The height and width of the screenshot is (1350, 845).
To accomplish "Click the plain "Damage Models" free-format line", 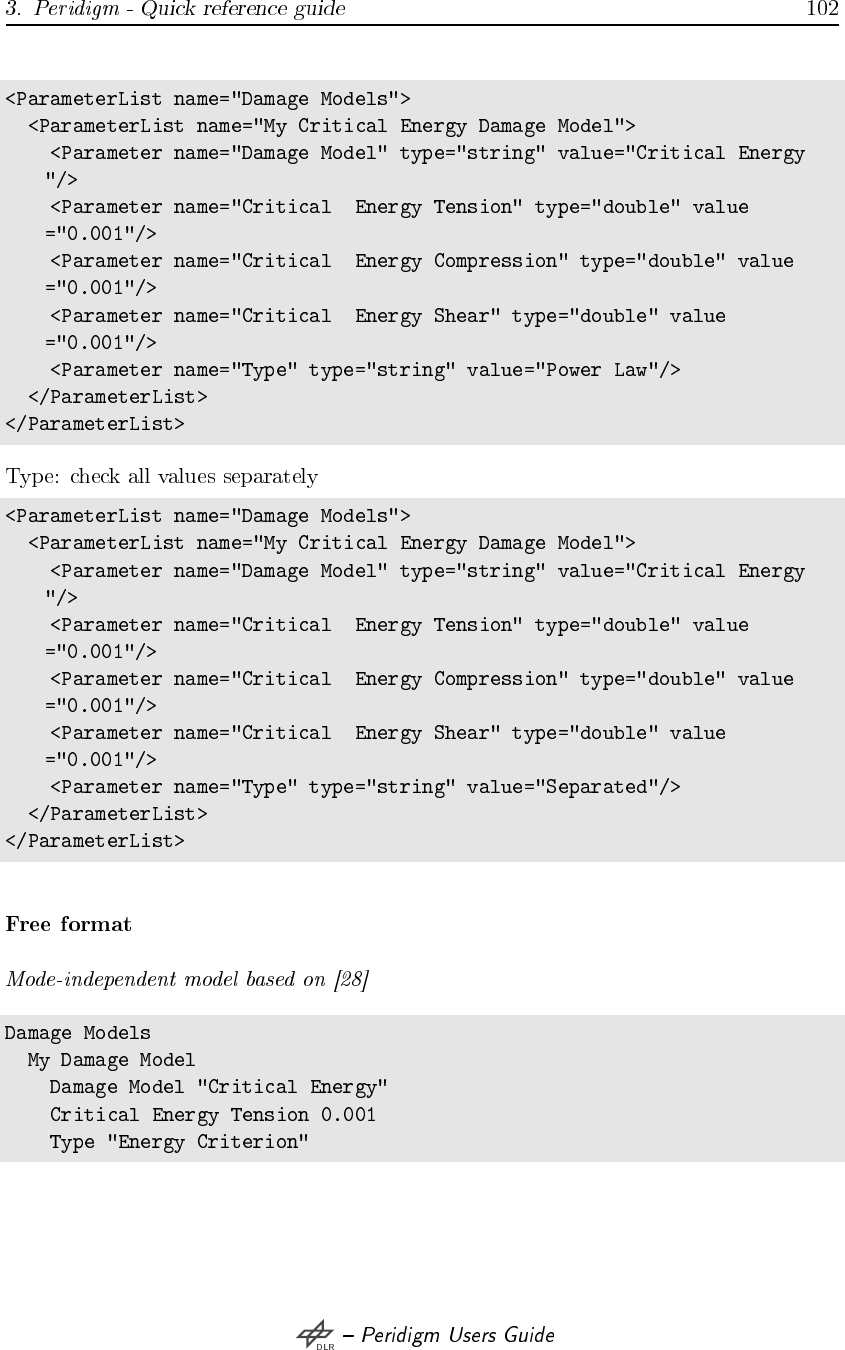I will pyautogui.click(x=78, y=1033).
